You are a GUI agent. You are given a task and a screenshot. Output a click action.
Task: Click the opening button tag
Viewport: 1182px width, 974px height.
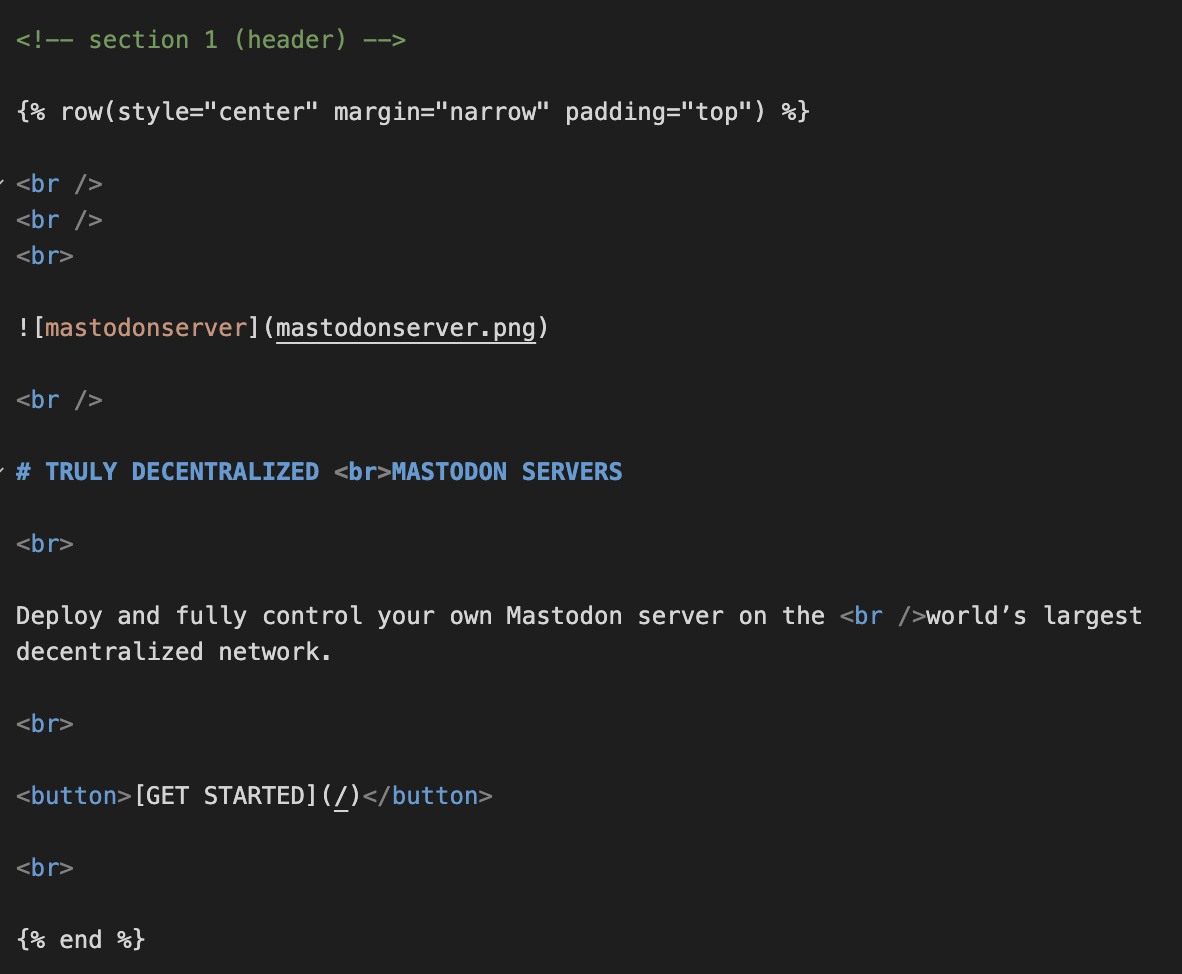pyautogui.click(x=74, y=796)
